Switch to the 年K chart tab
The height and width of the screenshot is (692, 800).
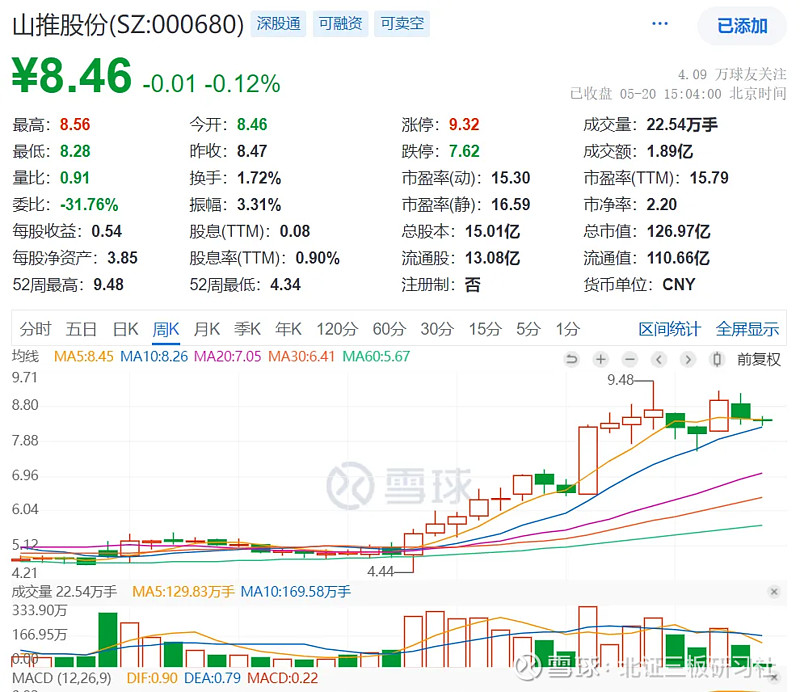(288, 329)
